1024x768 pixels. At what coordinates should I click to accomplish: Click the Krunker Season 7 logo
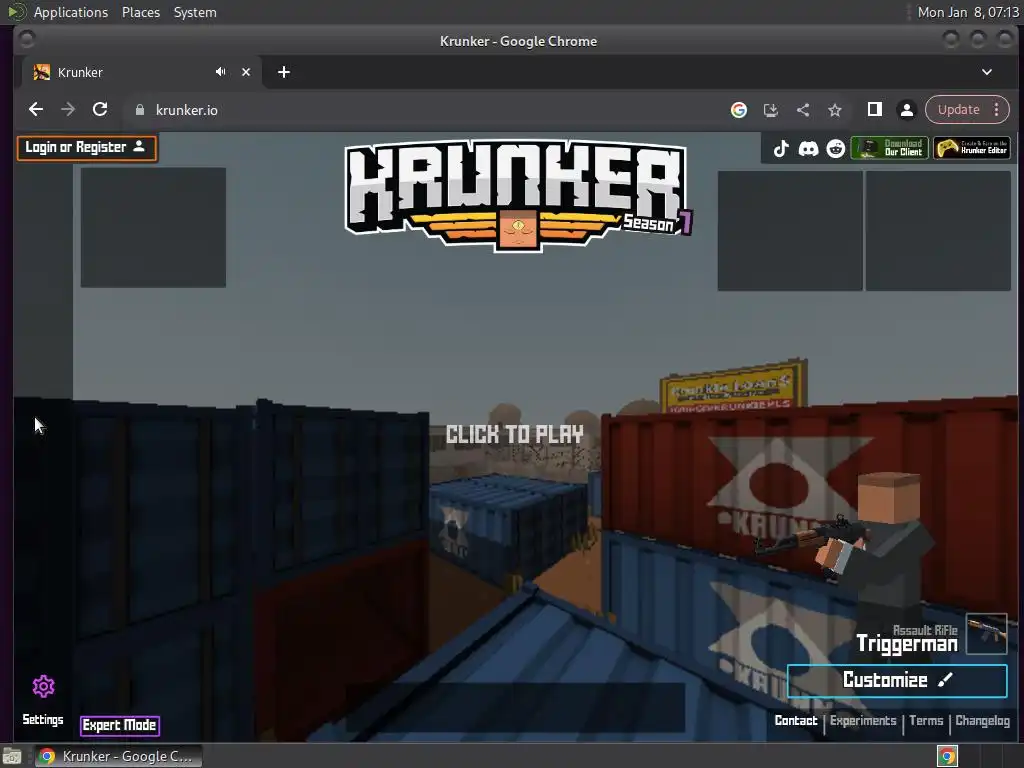[518, 196]
